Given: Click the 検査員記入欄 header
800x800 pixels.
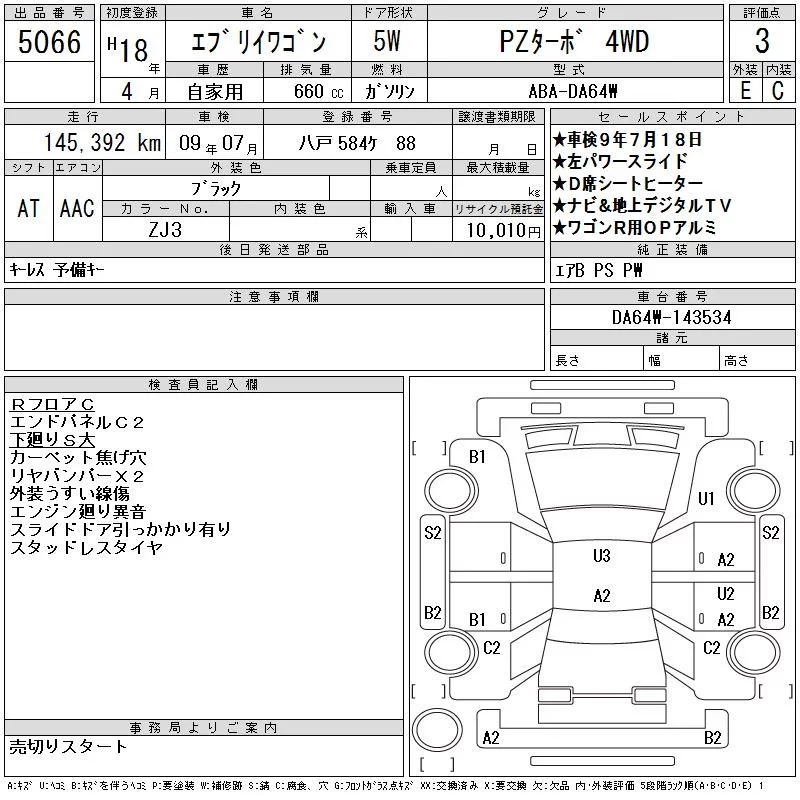Looking at the screenshot, I should [x=204, y=384].
